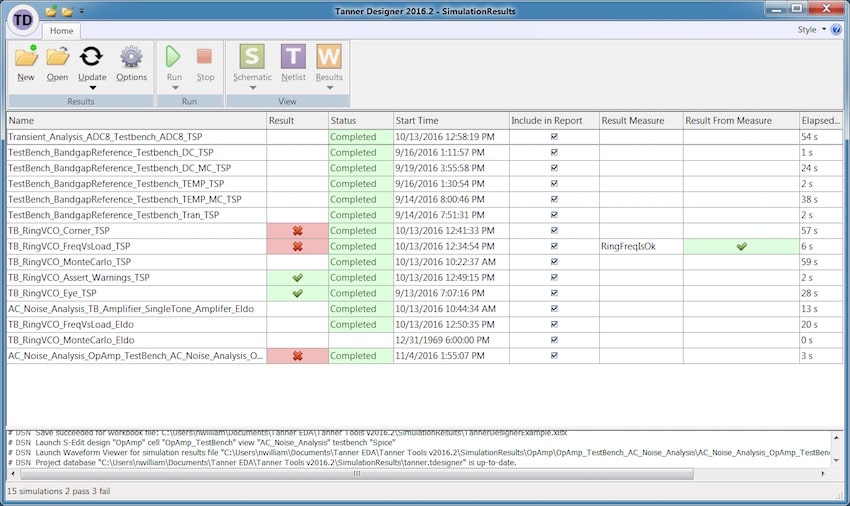Click second folder icon in quick access toolbar
This screenshot has width=850, height=506.
(x=68, y=11)
